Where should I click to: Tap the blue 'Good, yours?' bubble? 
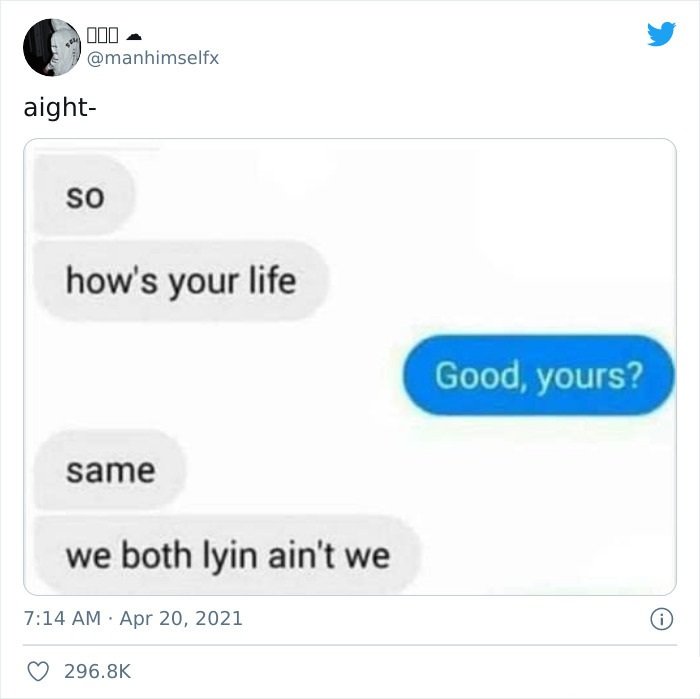point(538,375)
